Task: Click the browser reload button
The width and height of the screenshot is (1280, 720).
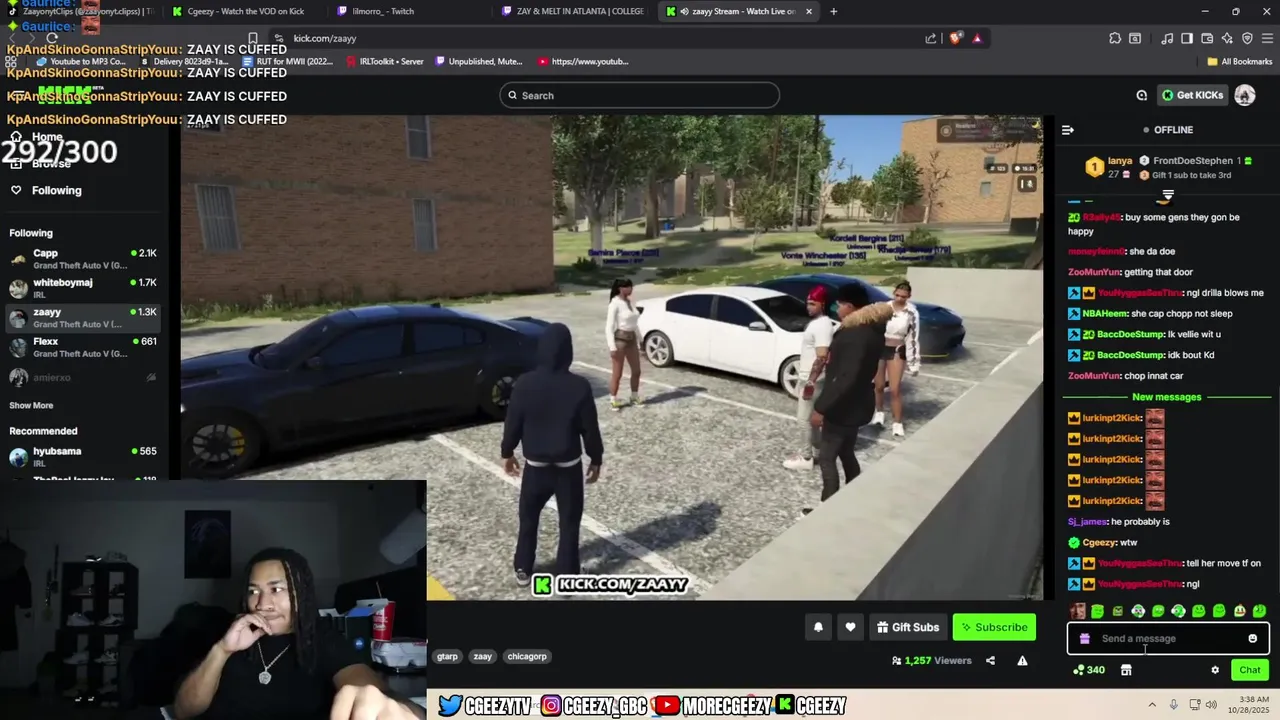Action: (x=52, y=38)
